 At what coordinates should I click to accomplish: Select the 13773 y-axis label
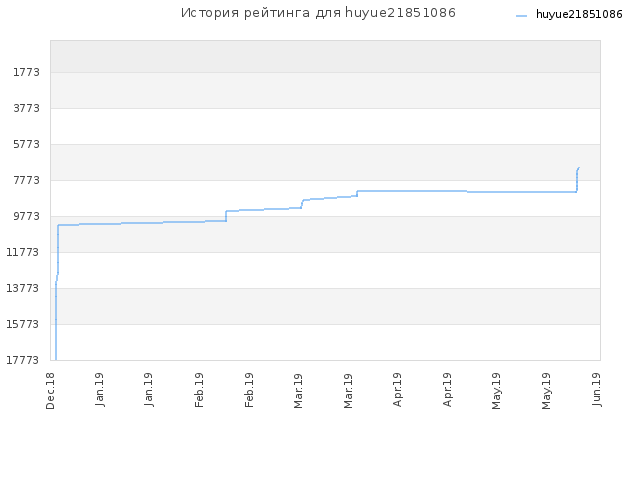tap(23, 289)
